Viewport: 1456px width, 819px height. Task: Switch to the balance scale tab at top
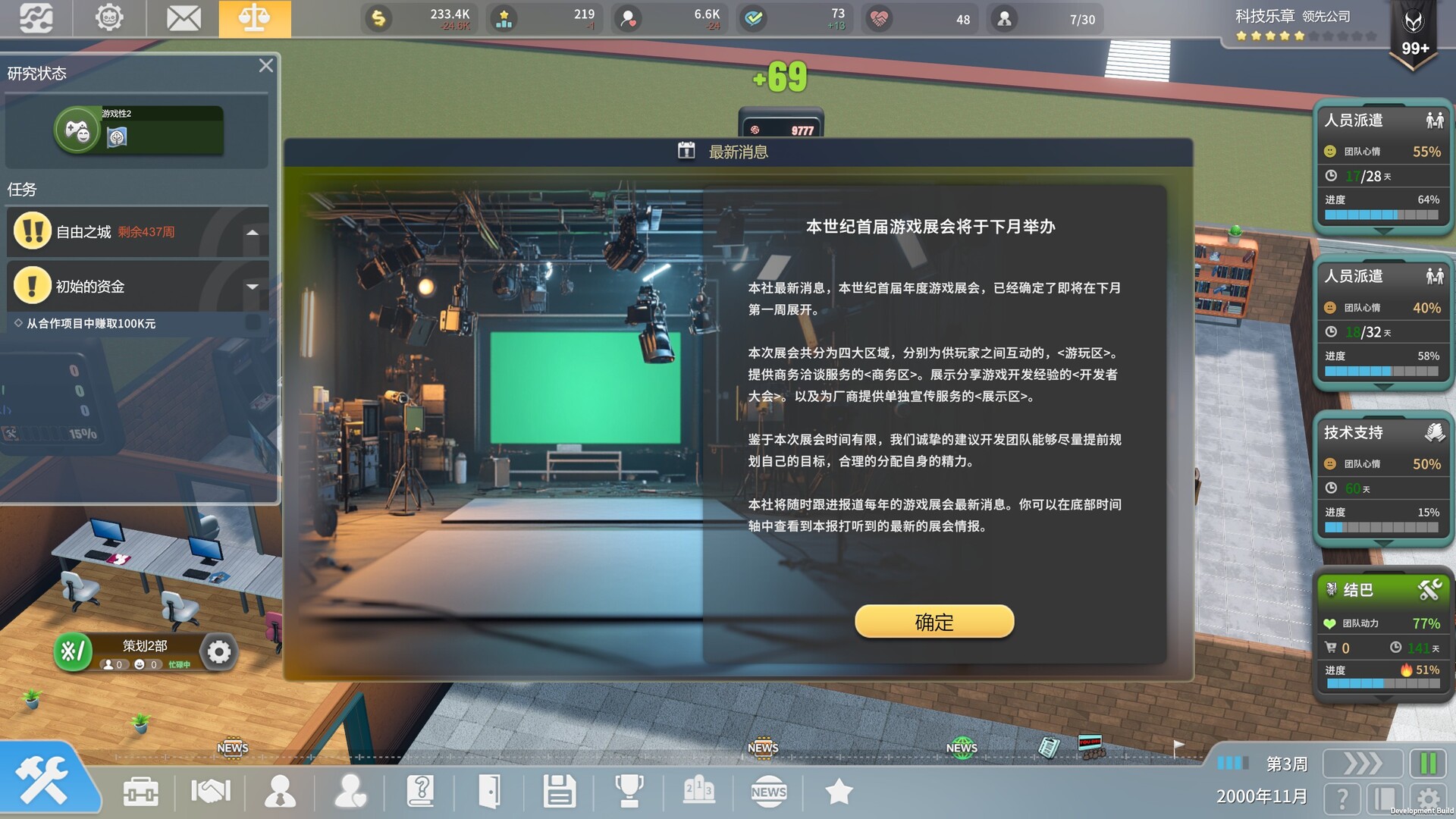(x=255, y=18)
